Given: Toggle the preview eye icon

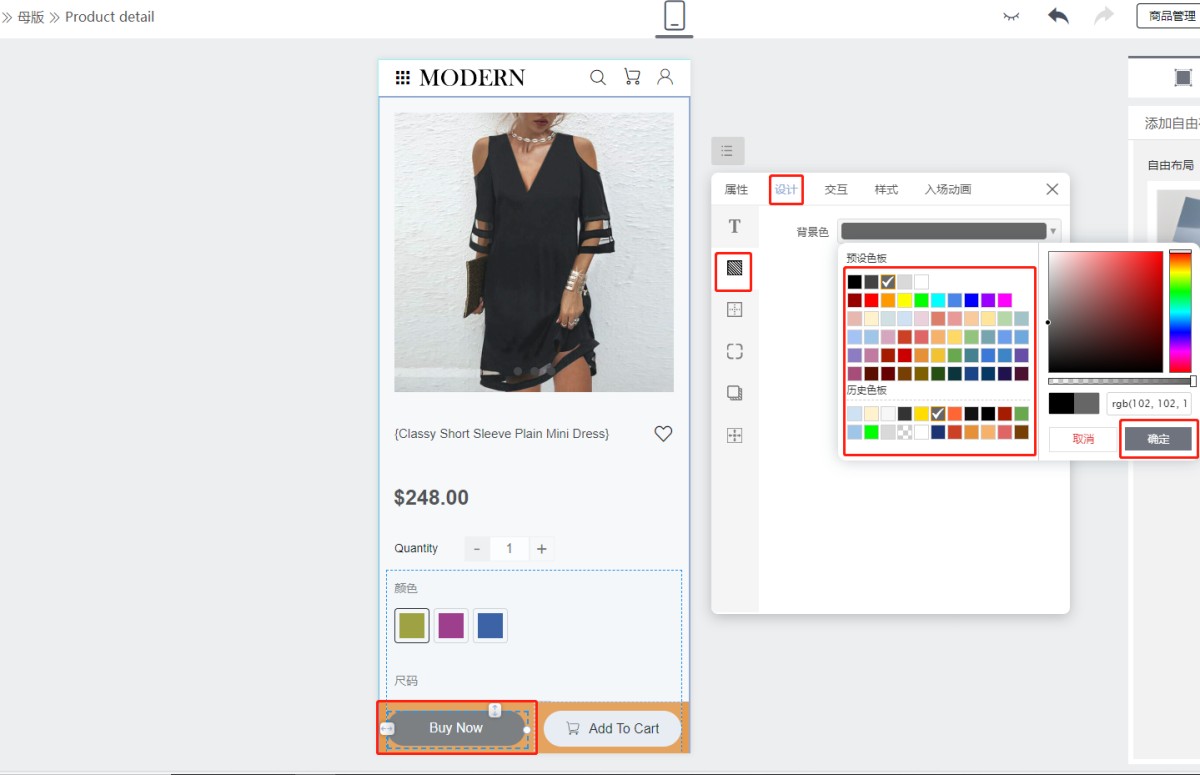Looking at the screenshot, I should pos(1011,16).
